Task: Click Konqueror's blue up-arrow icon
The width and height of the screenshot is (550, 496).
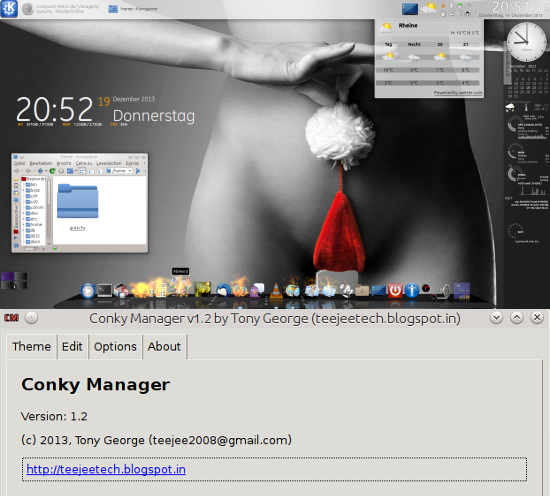Action: (40, 171)
